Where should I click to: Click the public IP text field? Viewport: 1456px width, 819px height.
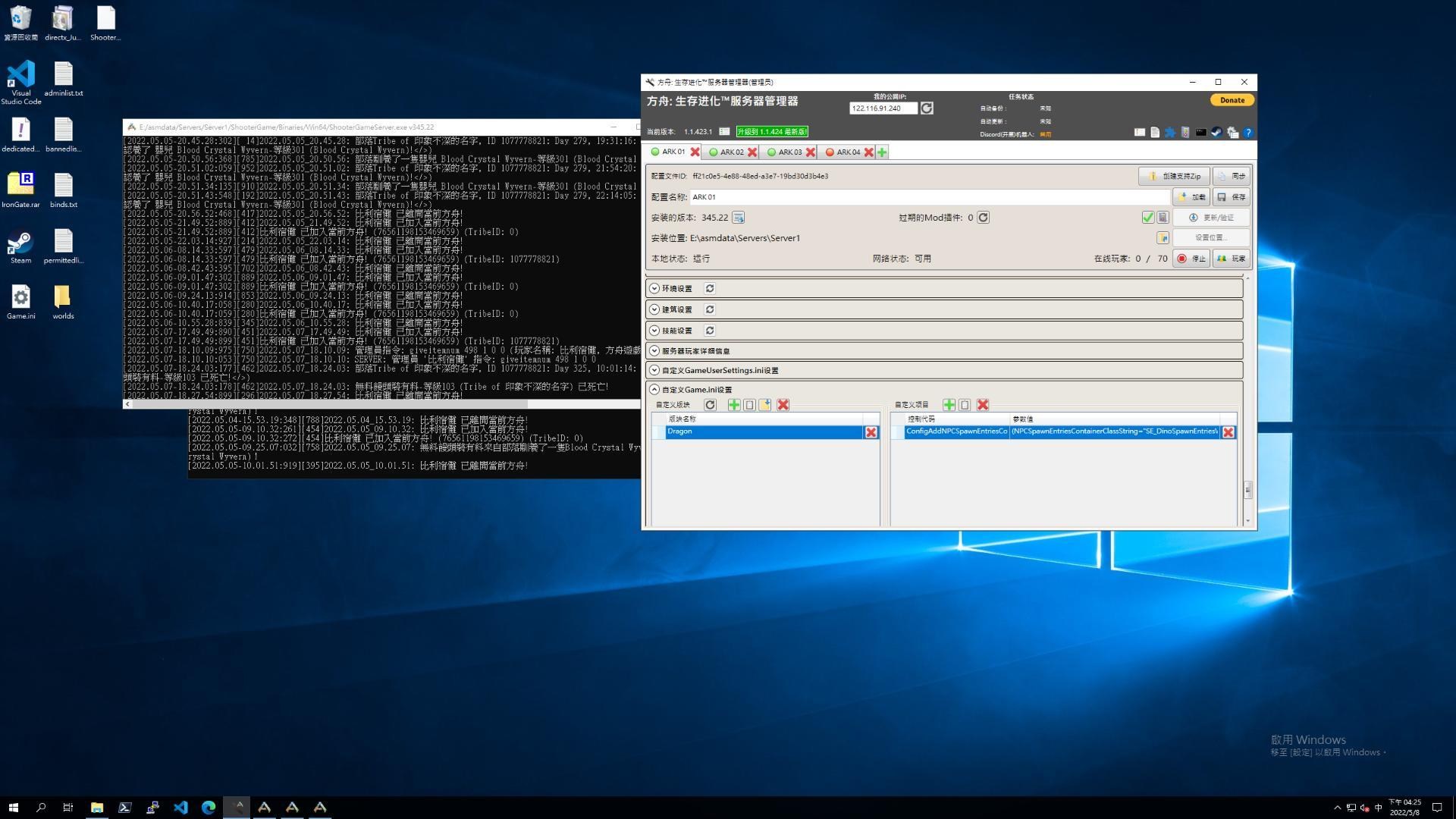point(883,108)
